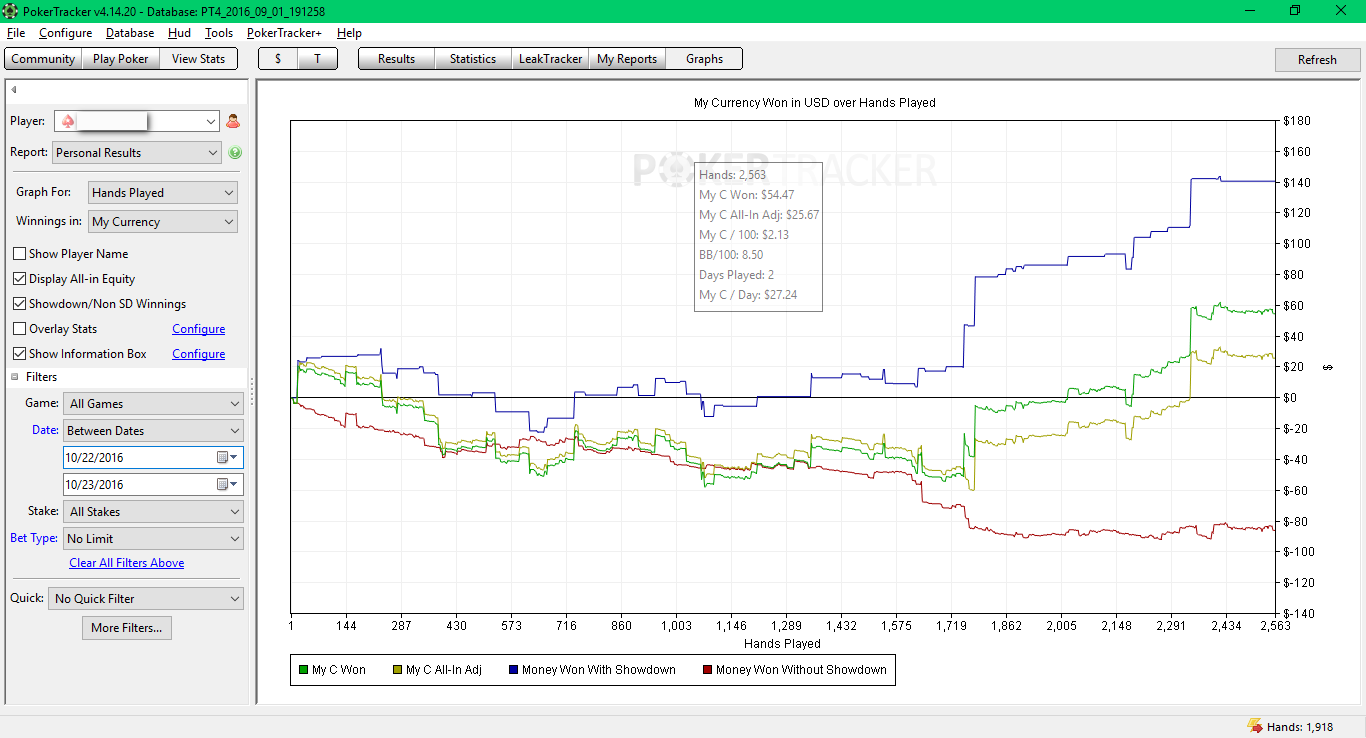Click the PokerTracker logo in the title bar

[12, 11]
